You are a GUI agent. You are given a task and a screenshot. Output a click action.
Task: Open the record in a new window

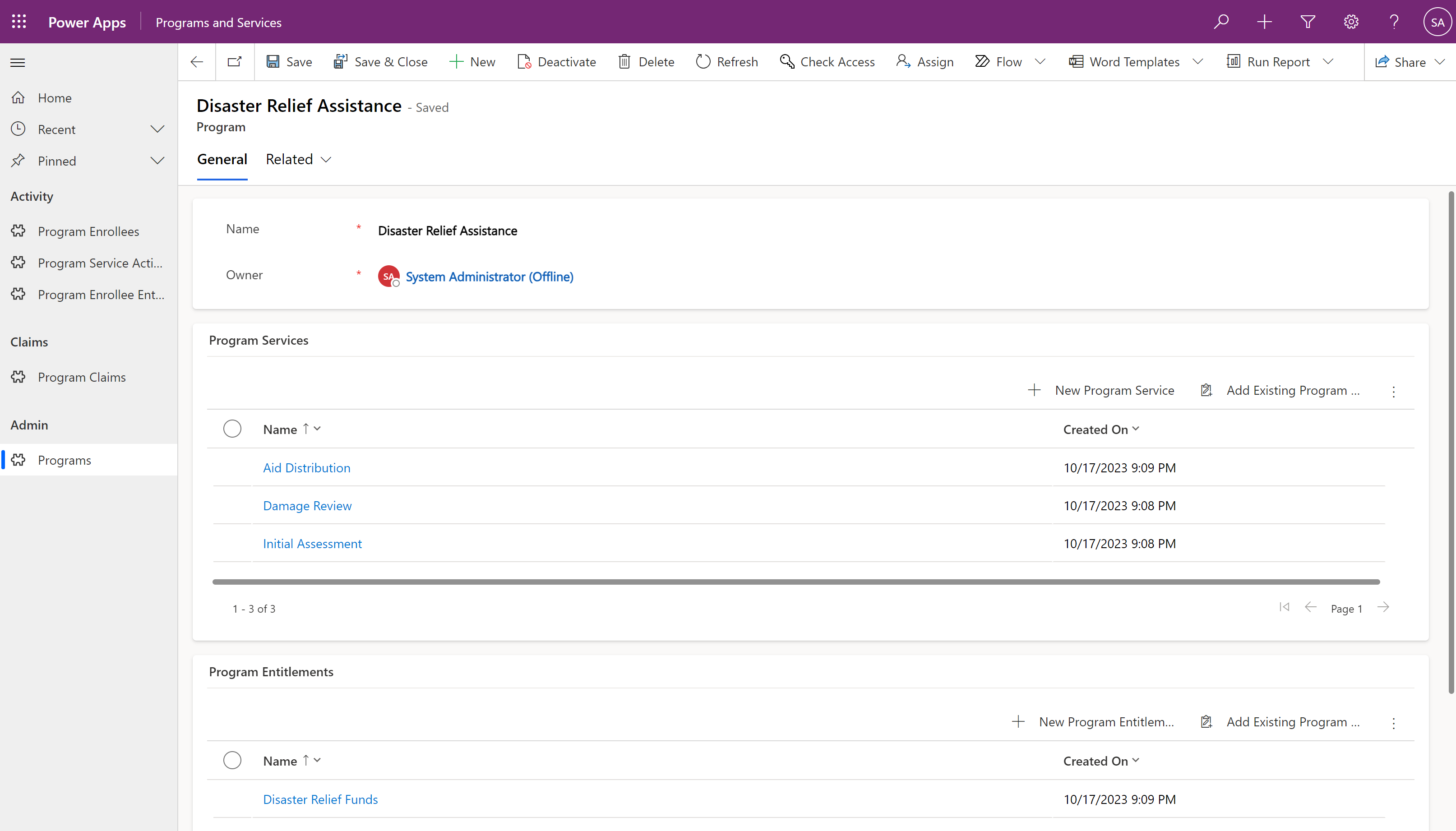click(x=235, y=62)
